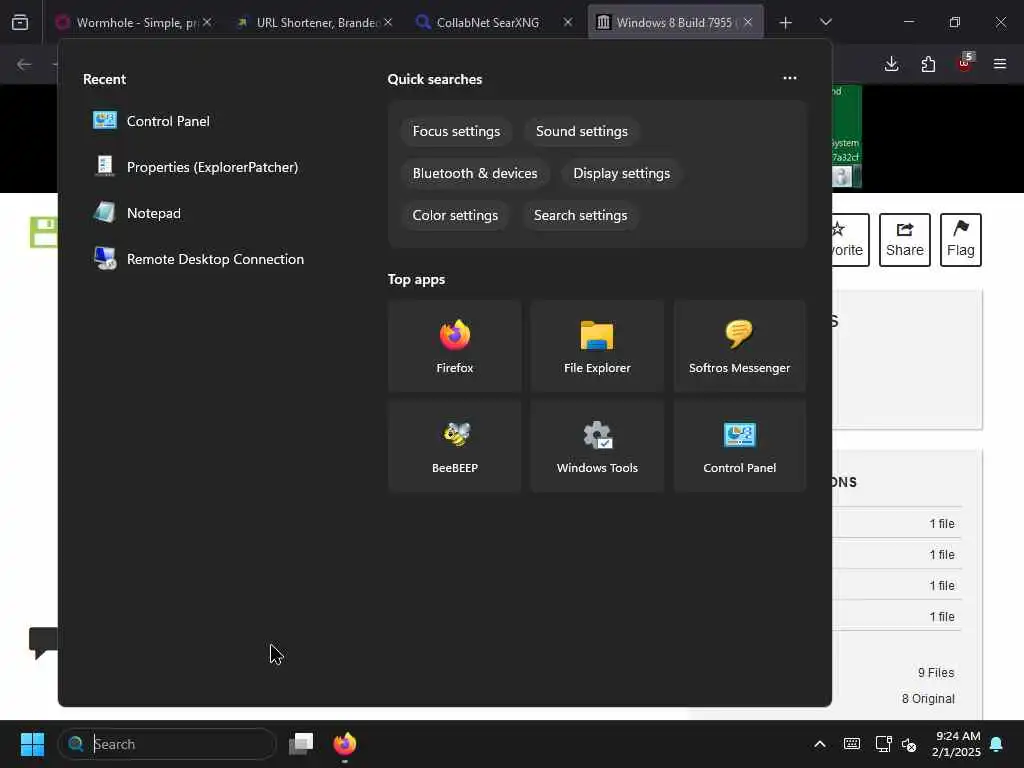Click Sound settings quick search
The height and width of the screenshot is (768, 1024).
(x=581, y=131)
